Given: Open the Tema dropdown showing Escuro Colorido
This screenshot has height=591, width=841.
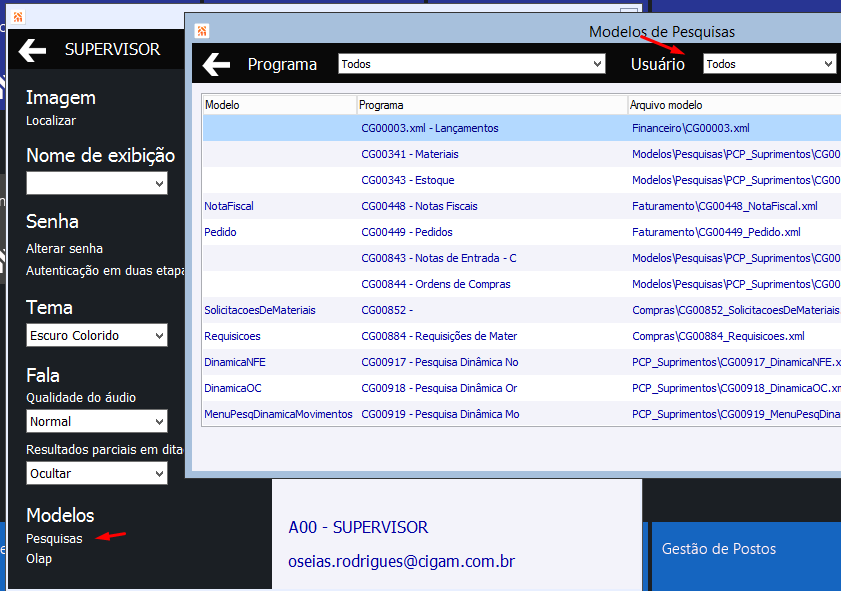Looking at the screenshot, I should tap(97, 335).
